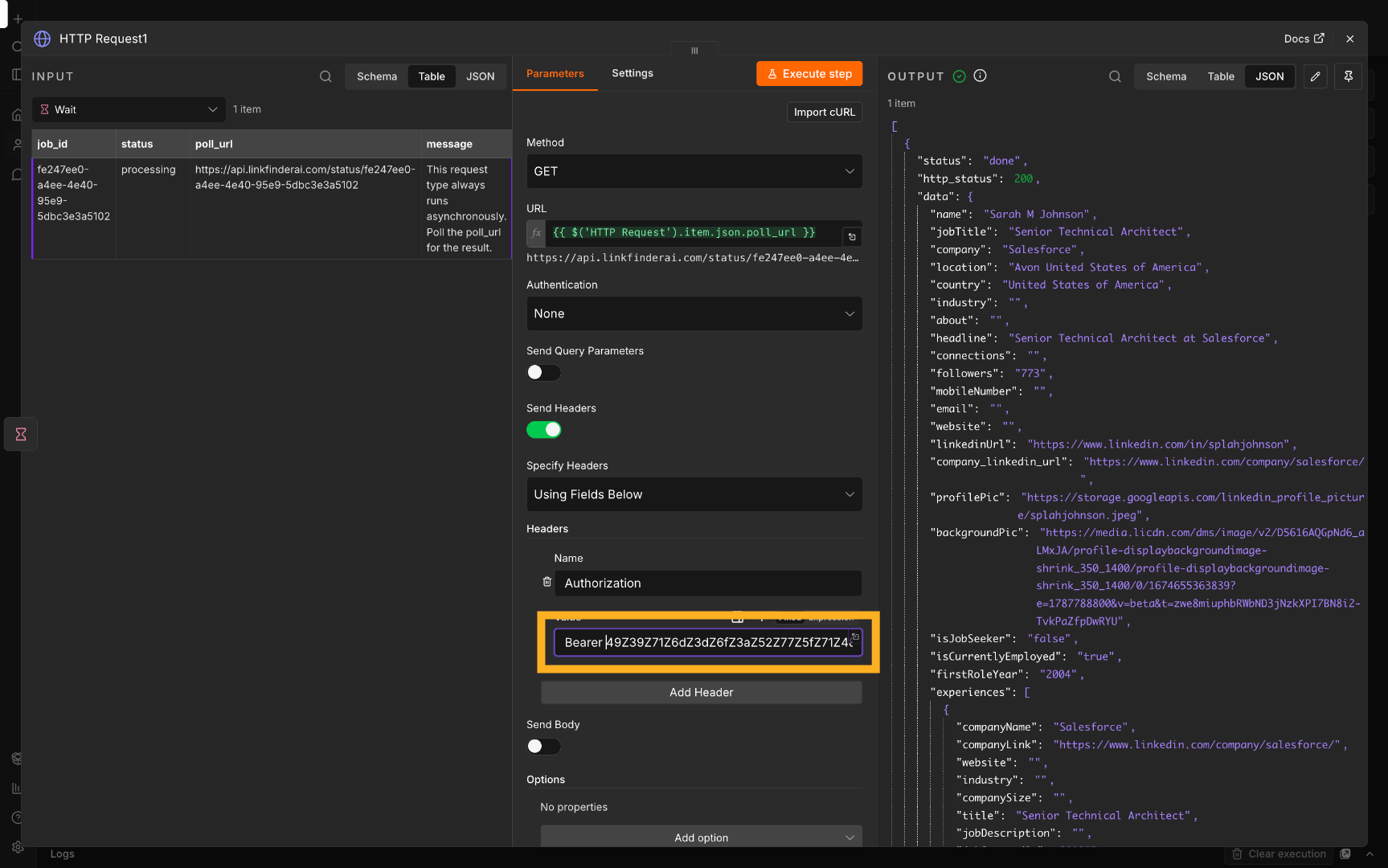Click the poll_url column header
1388x868 pixels.
tap(305, 144)
